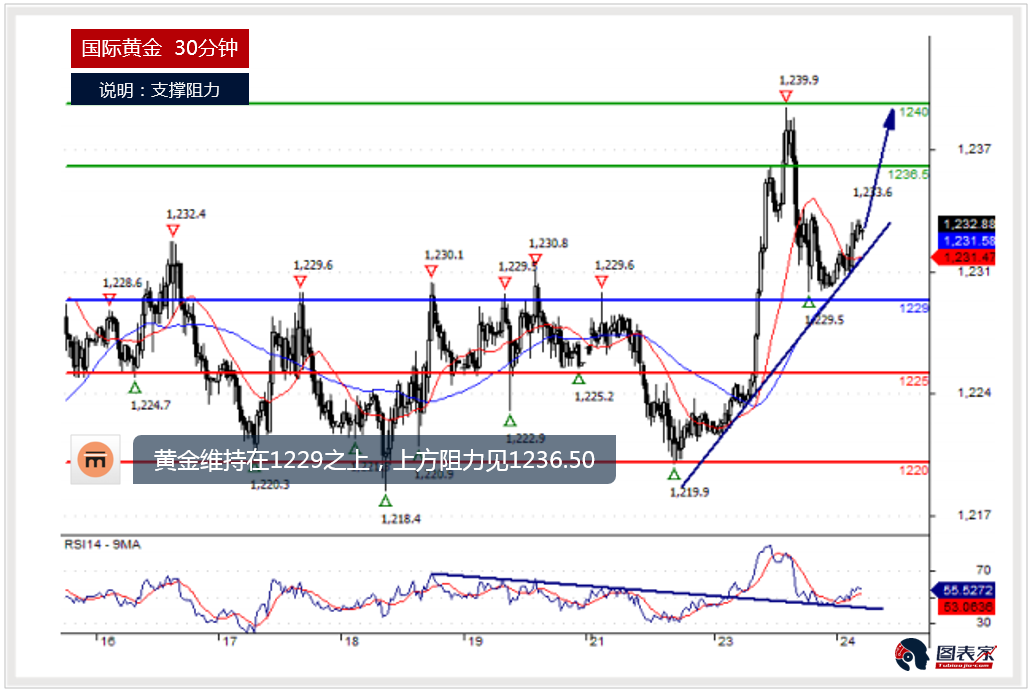Select the dark label 说明：支撑阻力
The image size is (1031, 693).
pos(160,89)
